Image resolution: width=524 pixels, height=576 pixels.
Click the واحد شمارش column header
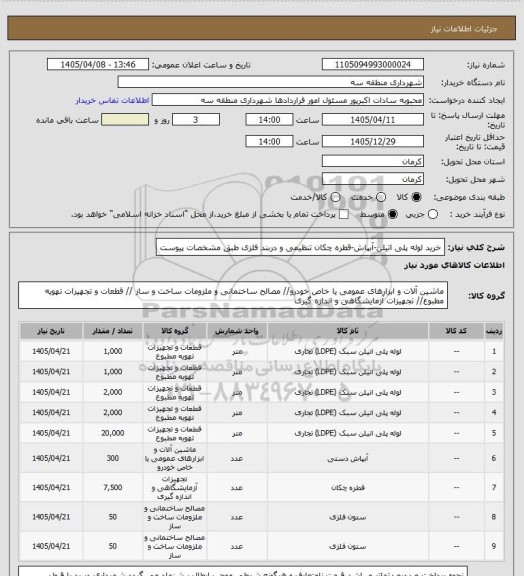click(237, 331)
